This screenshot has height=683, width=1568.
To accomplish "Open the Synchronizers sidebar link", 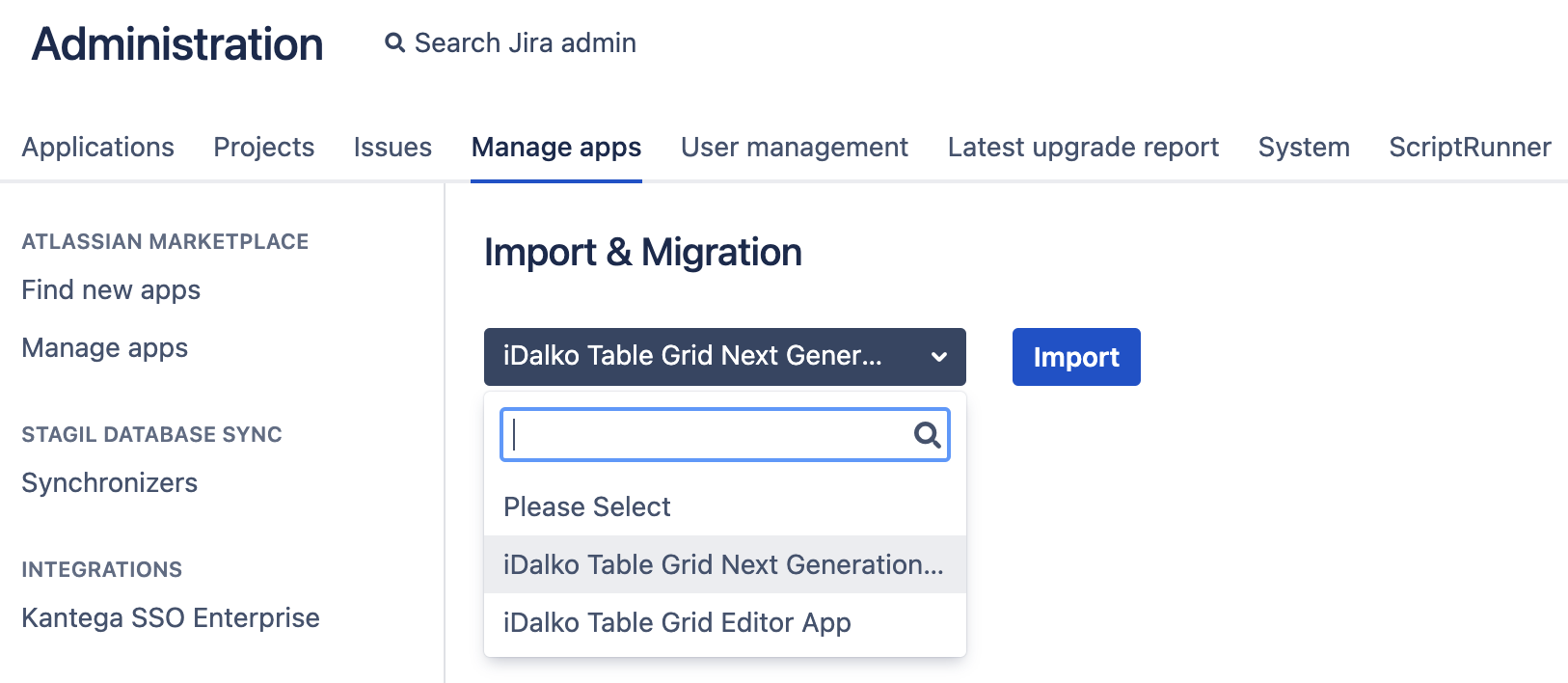I will (110, 482).
